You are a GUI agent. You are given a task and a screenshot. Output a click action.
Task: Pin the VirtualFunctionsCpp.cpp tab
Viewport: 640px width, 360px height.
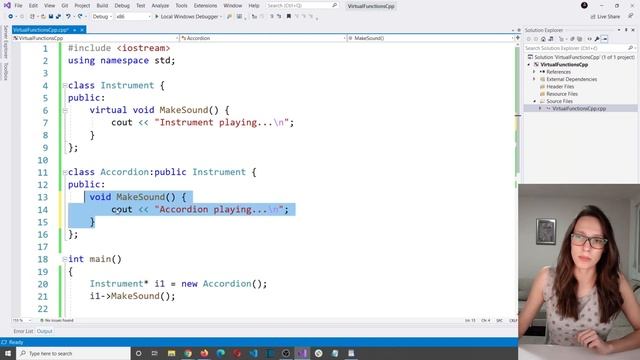point(75,30)
